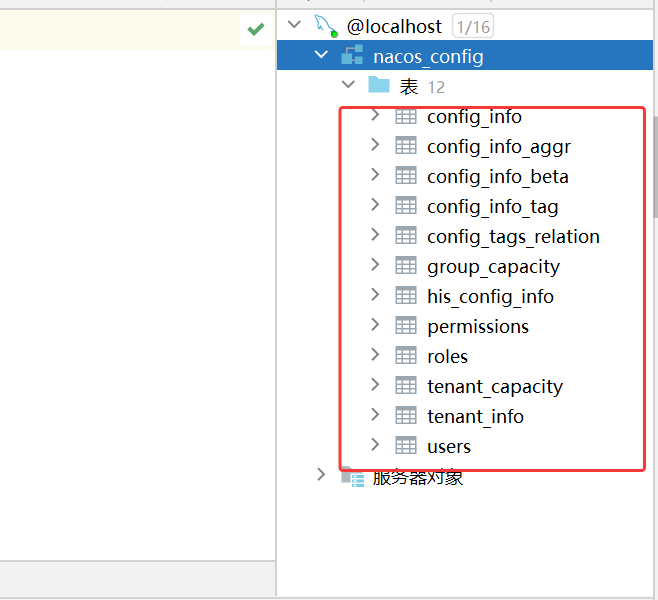The height and width of the screenshot is (600, 658).
Task: Collapse the 表 tables folder
Action: tap(348, 85)
